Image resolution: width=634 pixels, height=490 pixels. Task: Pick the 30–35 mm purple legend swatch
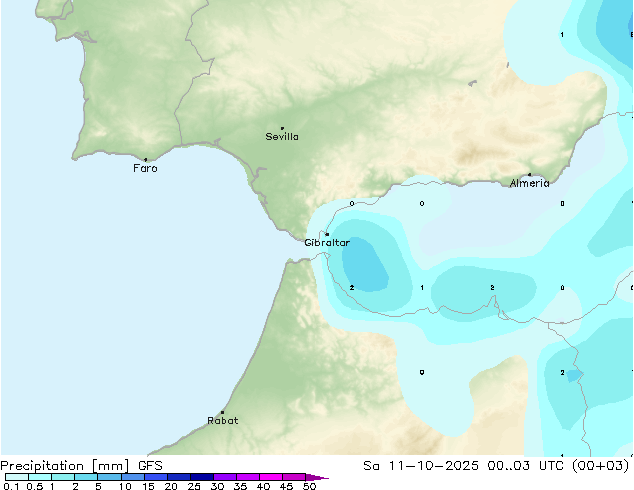pos(224,477)
